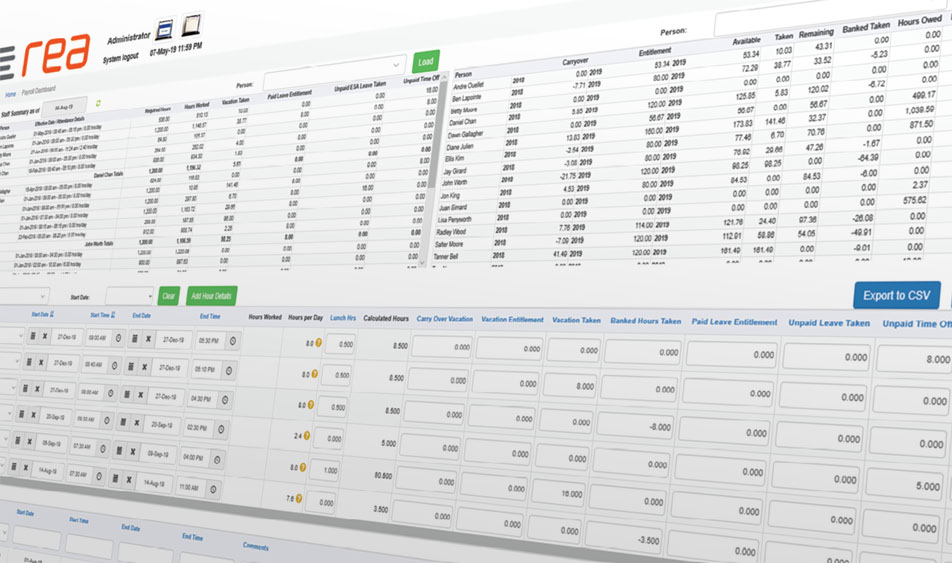
Task: Select Andre Ouellet in the person table
Action: coord(468,86)
